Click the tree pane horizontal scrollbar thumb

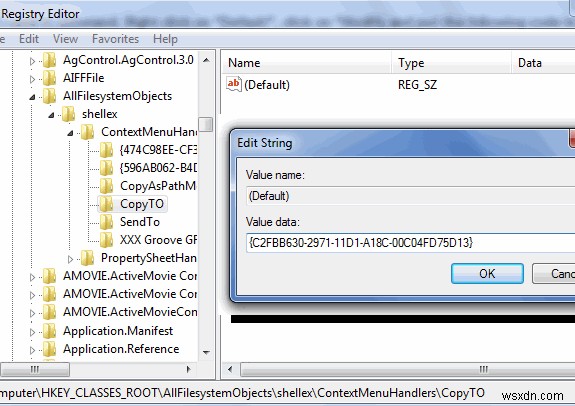(x=34, y=369)
